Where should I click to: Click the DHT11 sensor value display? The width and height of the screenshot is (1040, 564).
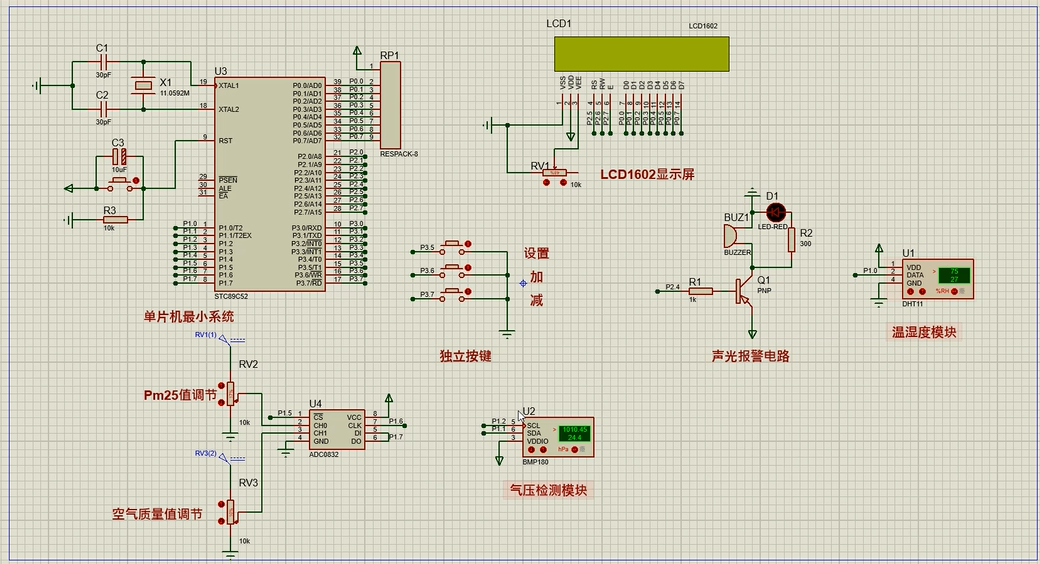[955, 275]
